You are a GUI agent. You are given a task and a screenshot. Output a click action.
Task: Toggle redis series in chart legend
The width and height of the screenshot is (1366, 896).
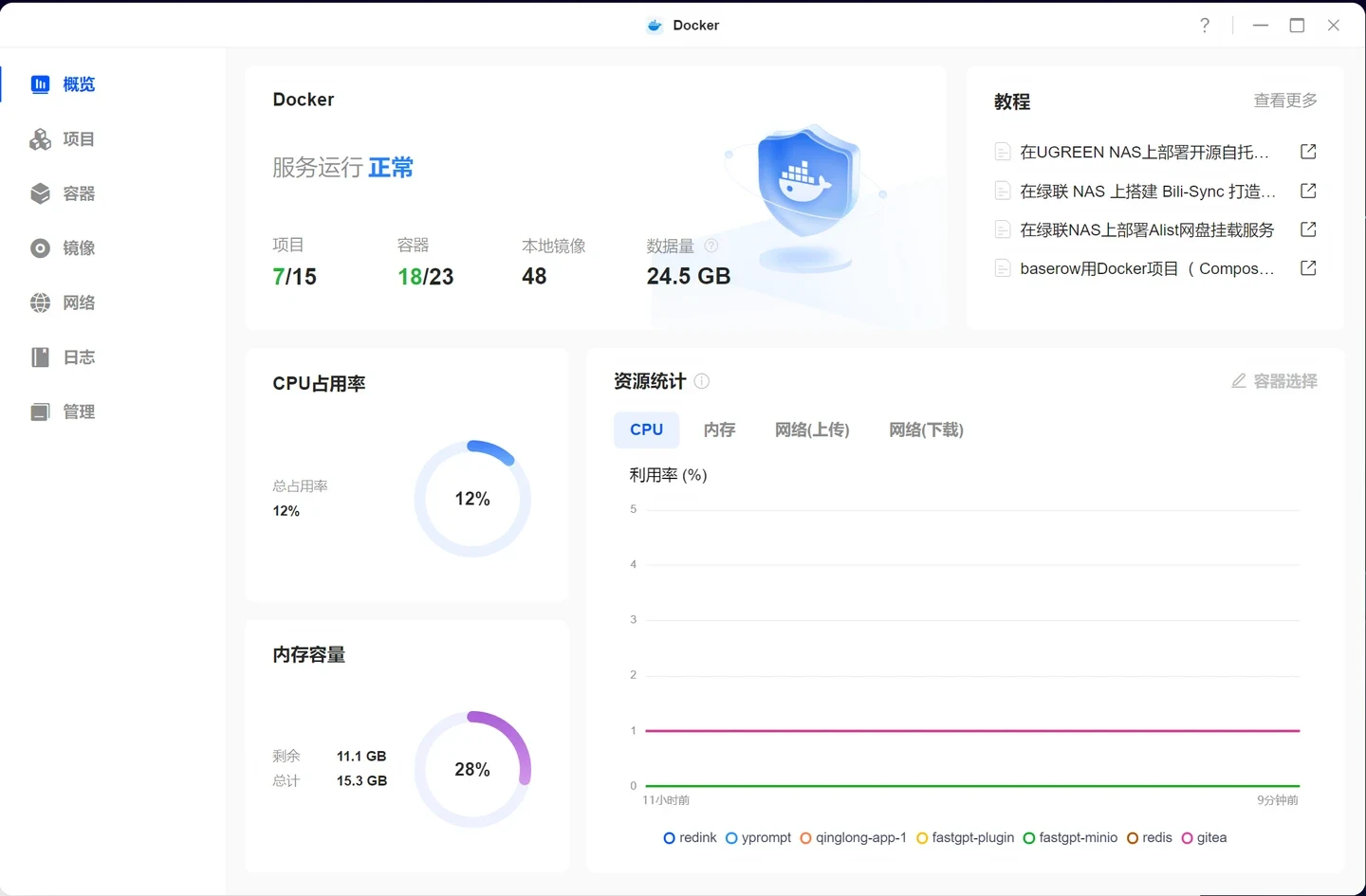(1150, 838)
